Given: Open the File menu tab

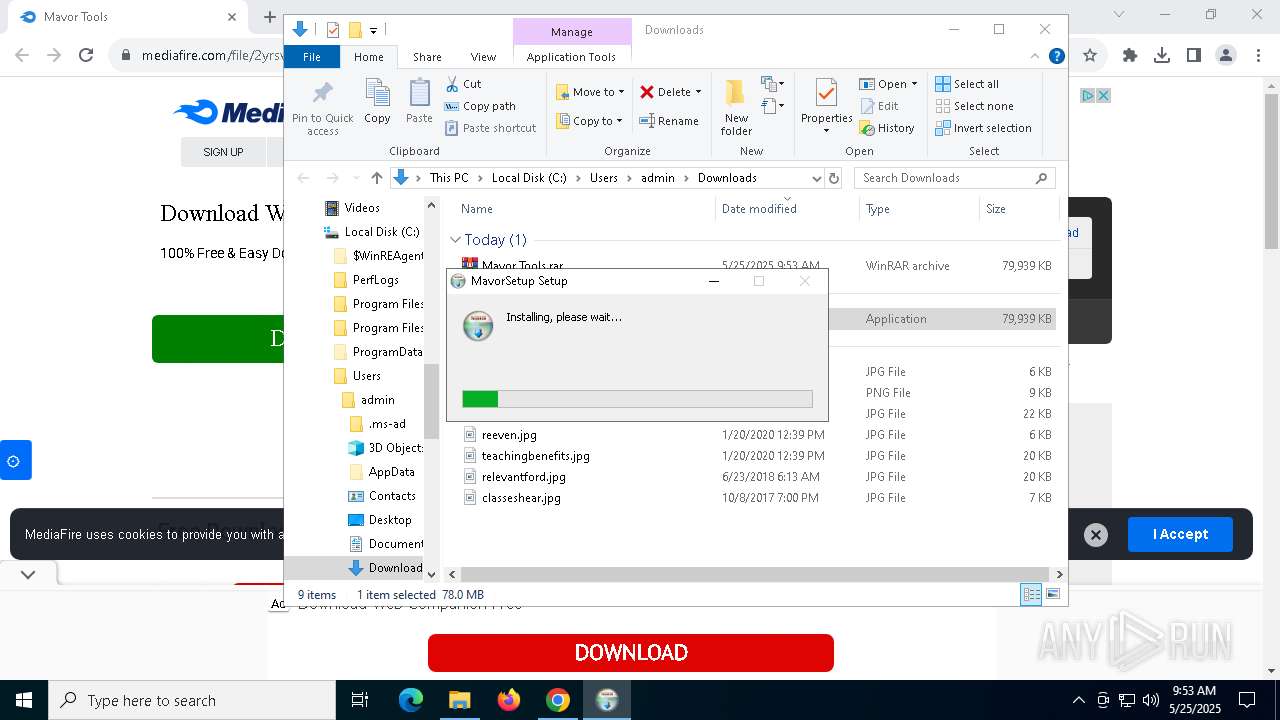Looking at the screenshot, I should click(312, 57).
